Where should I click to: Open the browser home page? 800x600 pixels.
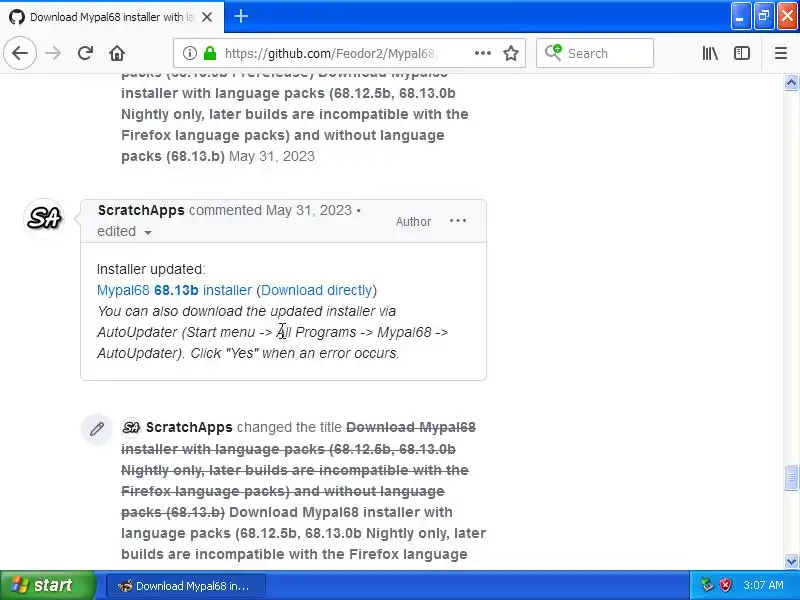pos(117,53)
